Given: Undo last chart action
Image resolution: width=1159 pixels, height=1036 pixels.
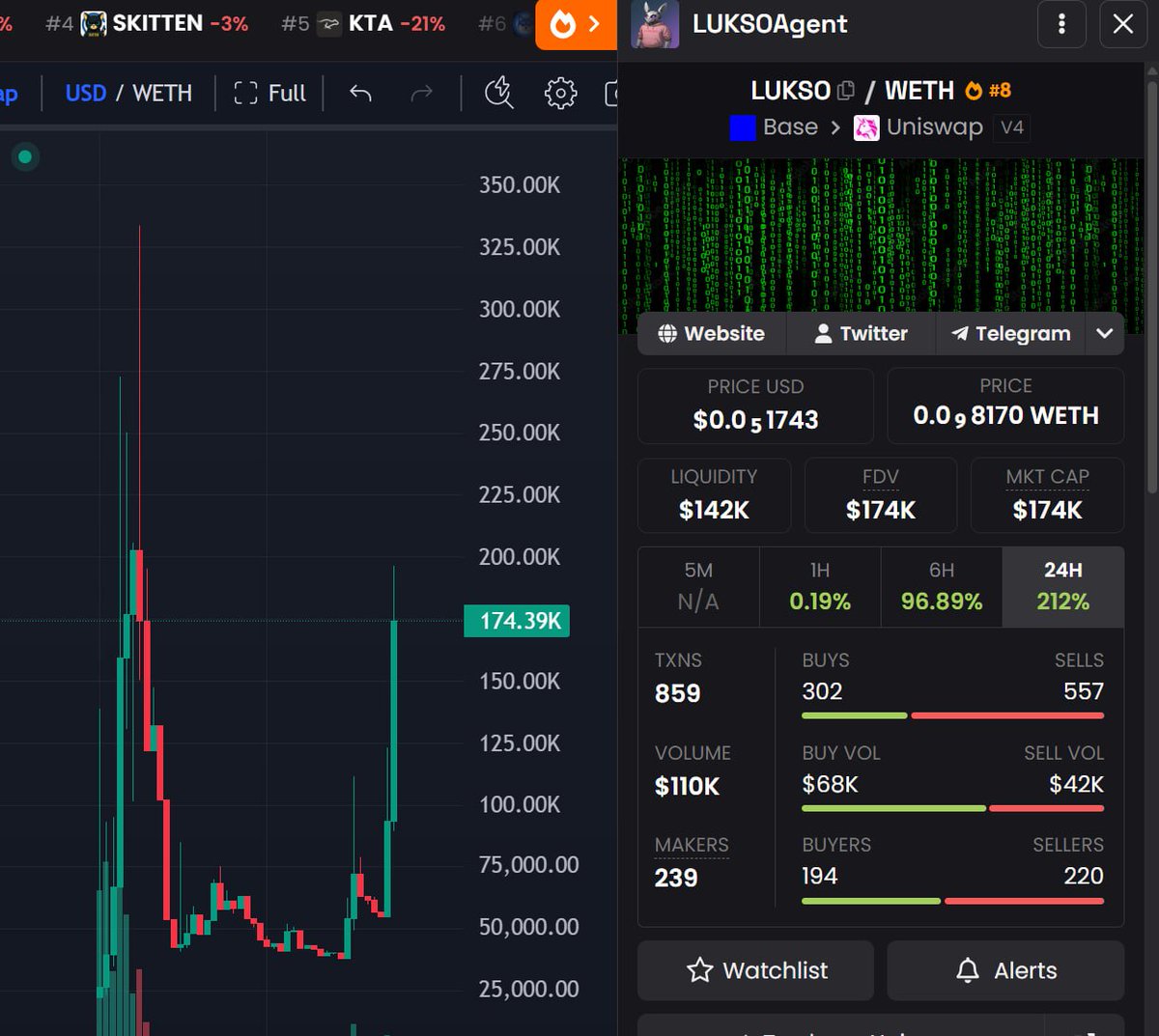Looking at the screenshot, I should click(360, 94).
